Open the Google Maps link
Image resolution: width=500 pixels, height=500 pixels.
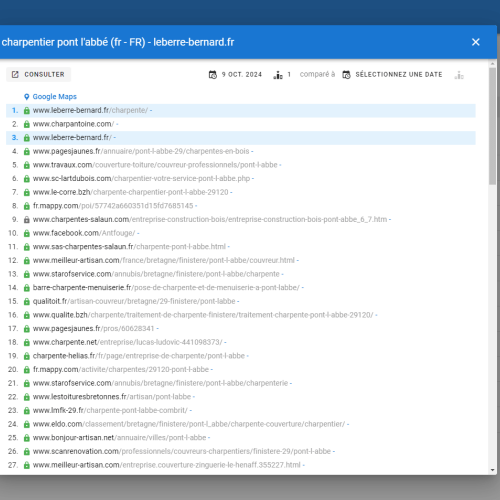coord(54,97)
